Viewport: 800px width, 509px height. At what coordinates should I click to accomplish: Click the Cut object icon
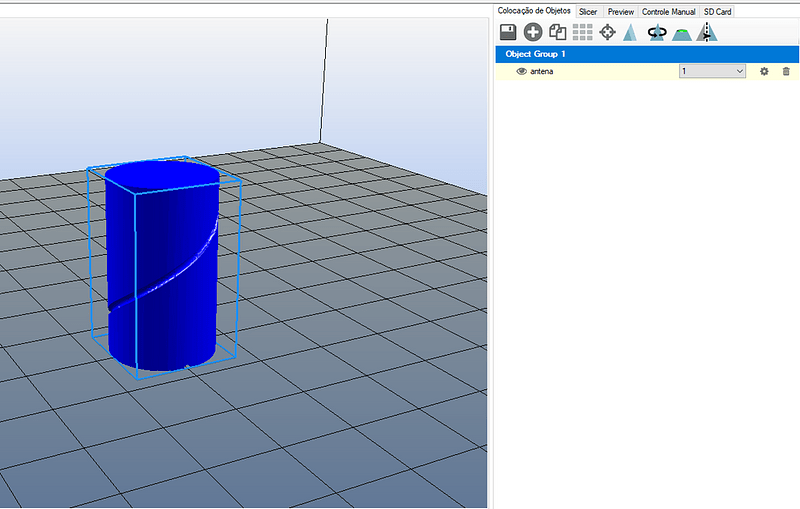[682, 34]
